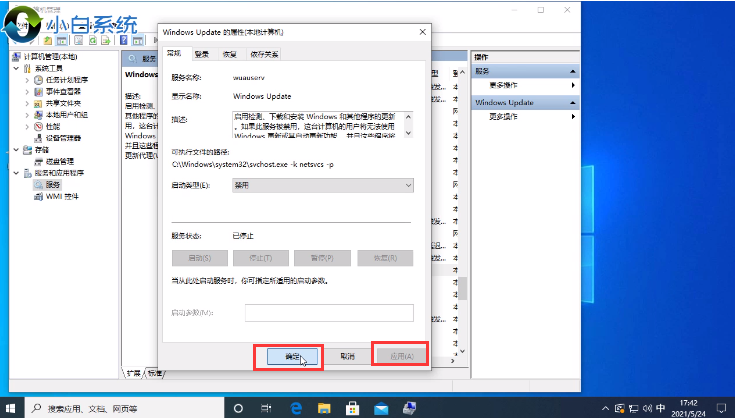Click the Refresh toolbar icon

[93, 40]
